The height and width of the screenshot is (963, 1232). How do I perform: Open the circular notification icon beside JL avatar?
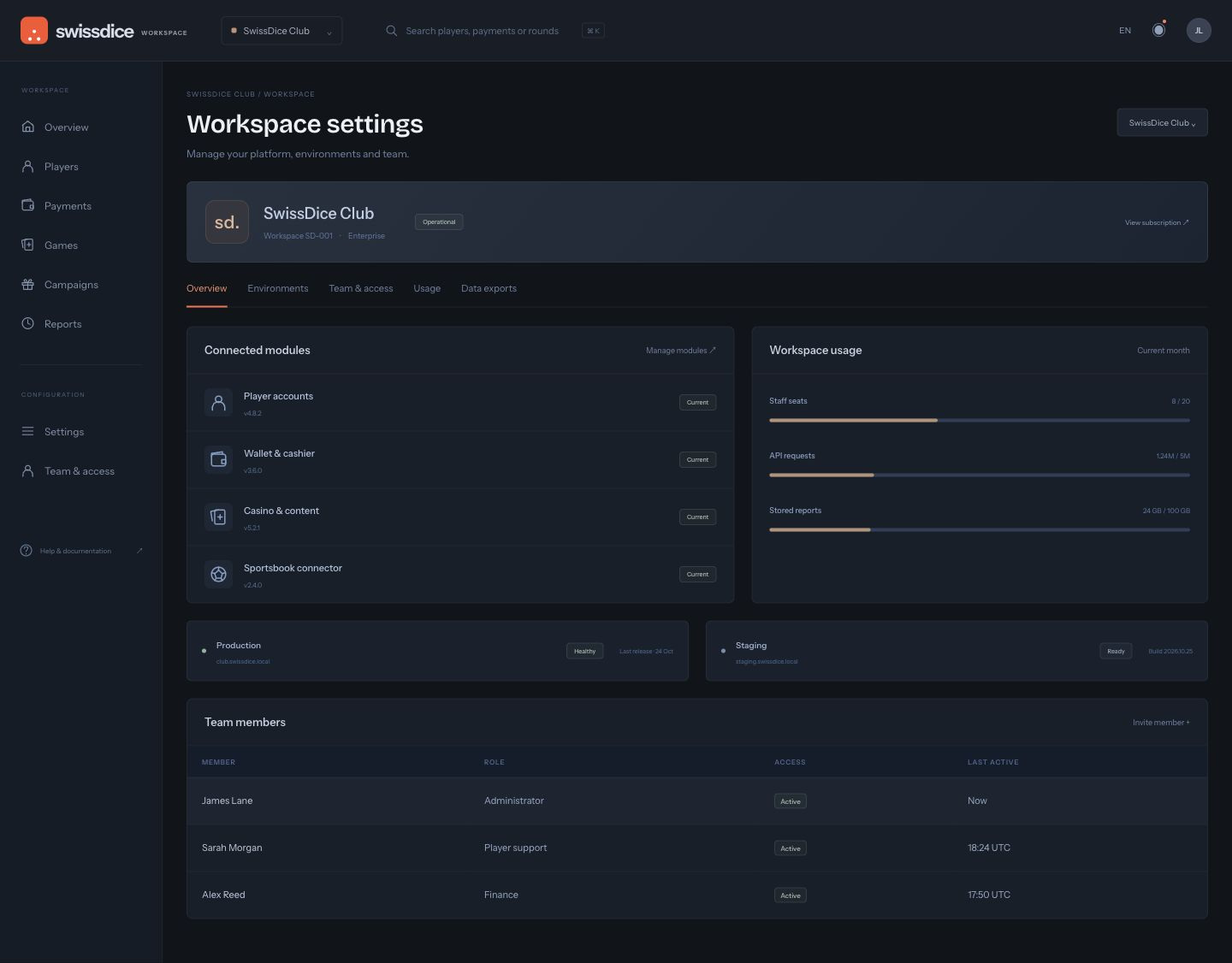coord(1158,30)
